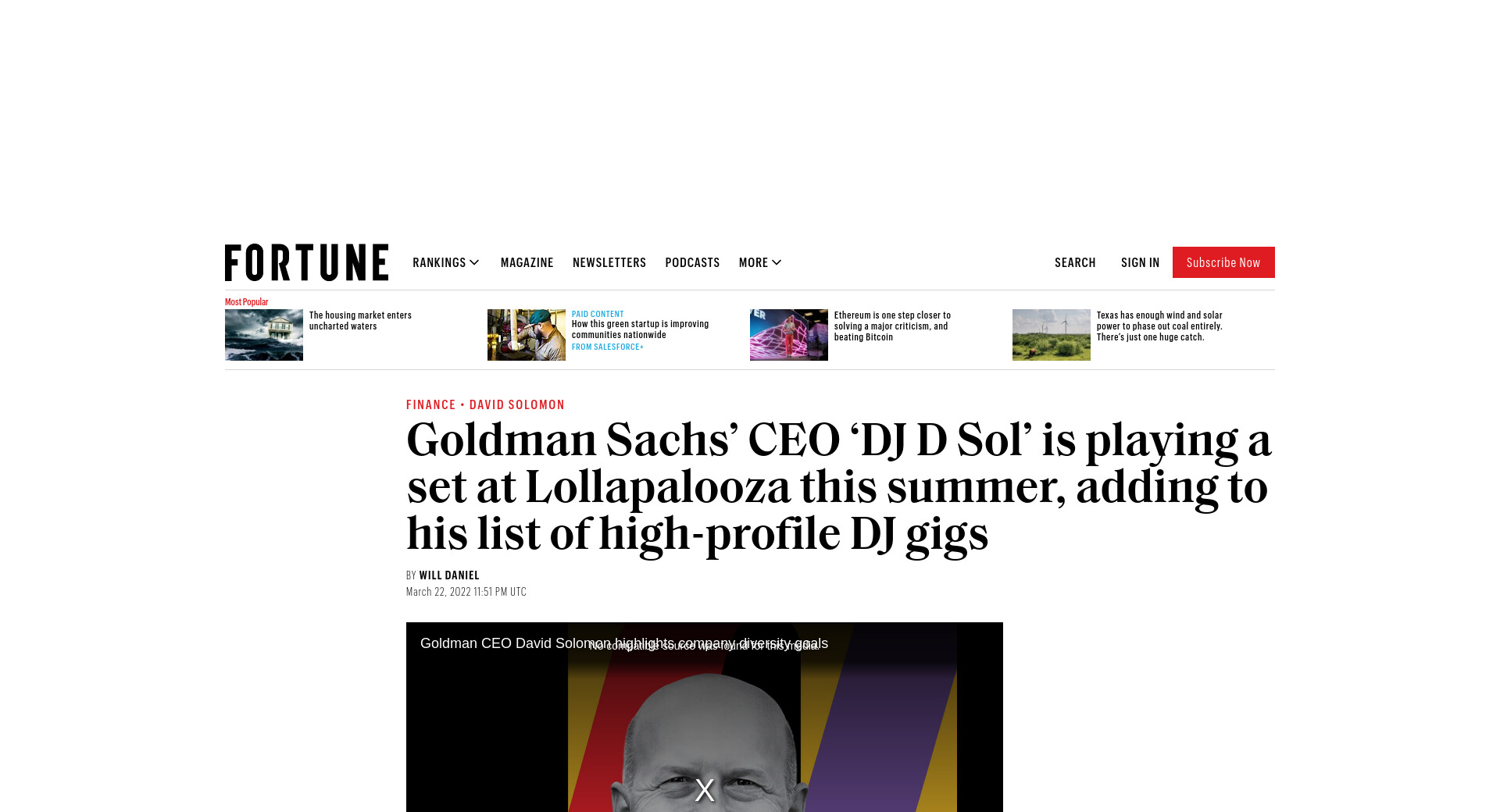Image resolution: width=1500 pixels, height=812 pixels.
Task: Close the video with the X icon
Action: click(x=705, y=790)
